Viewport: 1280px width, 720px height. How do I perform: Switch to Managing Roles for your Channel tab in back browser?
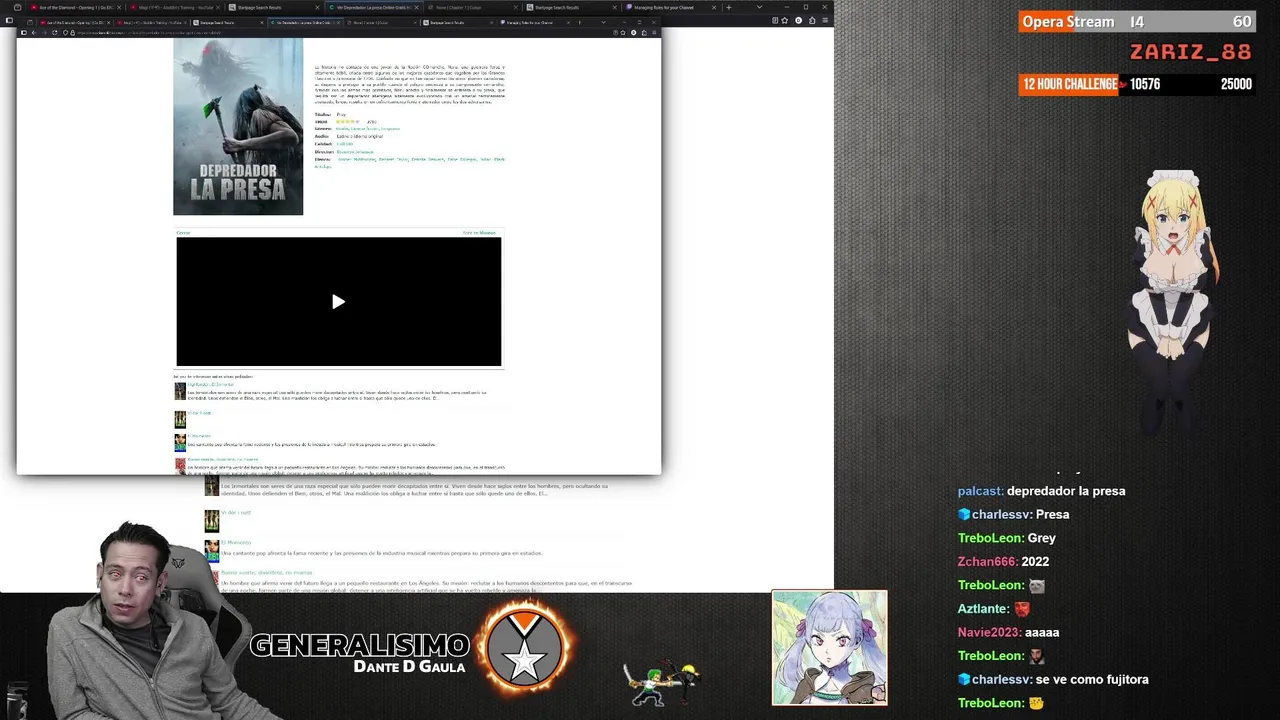pos(672,7)
